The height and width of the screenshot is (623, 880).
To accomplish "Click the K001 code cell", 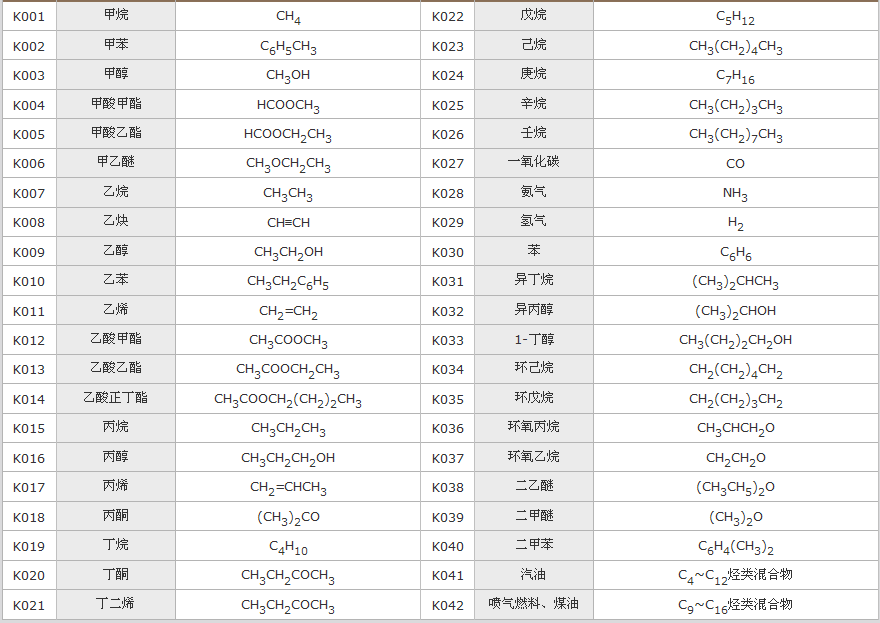I will (29, 17).
